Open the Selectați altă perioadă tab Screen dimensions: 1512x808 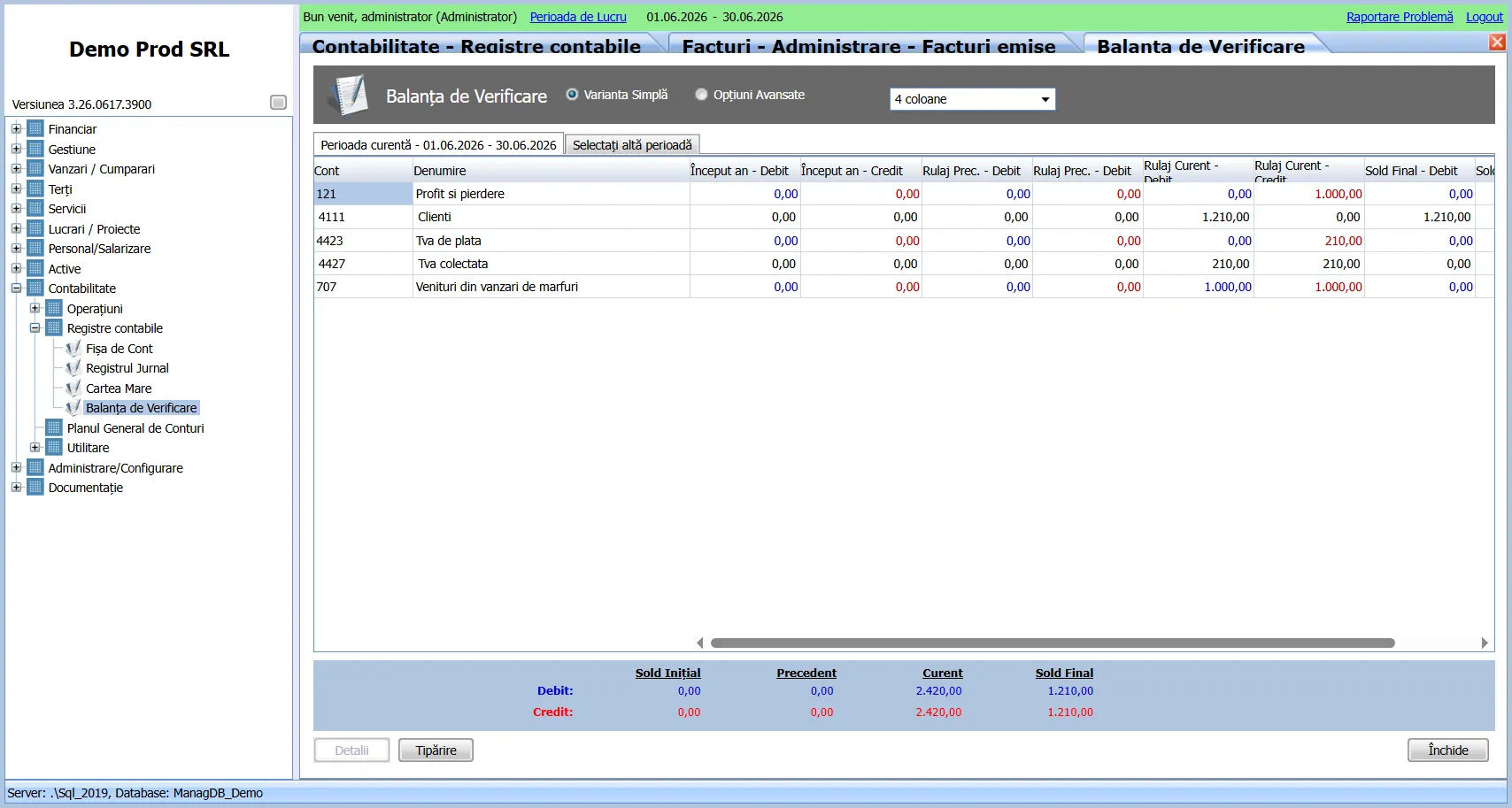point(632,145)
